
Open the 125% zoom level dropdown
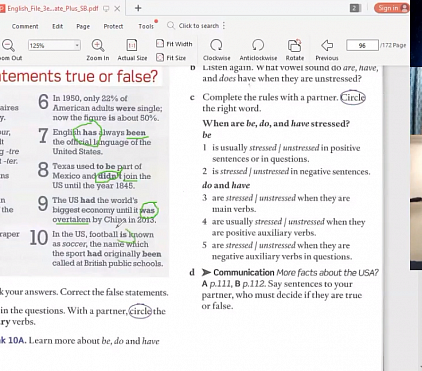[77, 45]
